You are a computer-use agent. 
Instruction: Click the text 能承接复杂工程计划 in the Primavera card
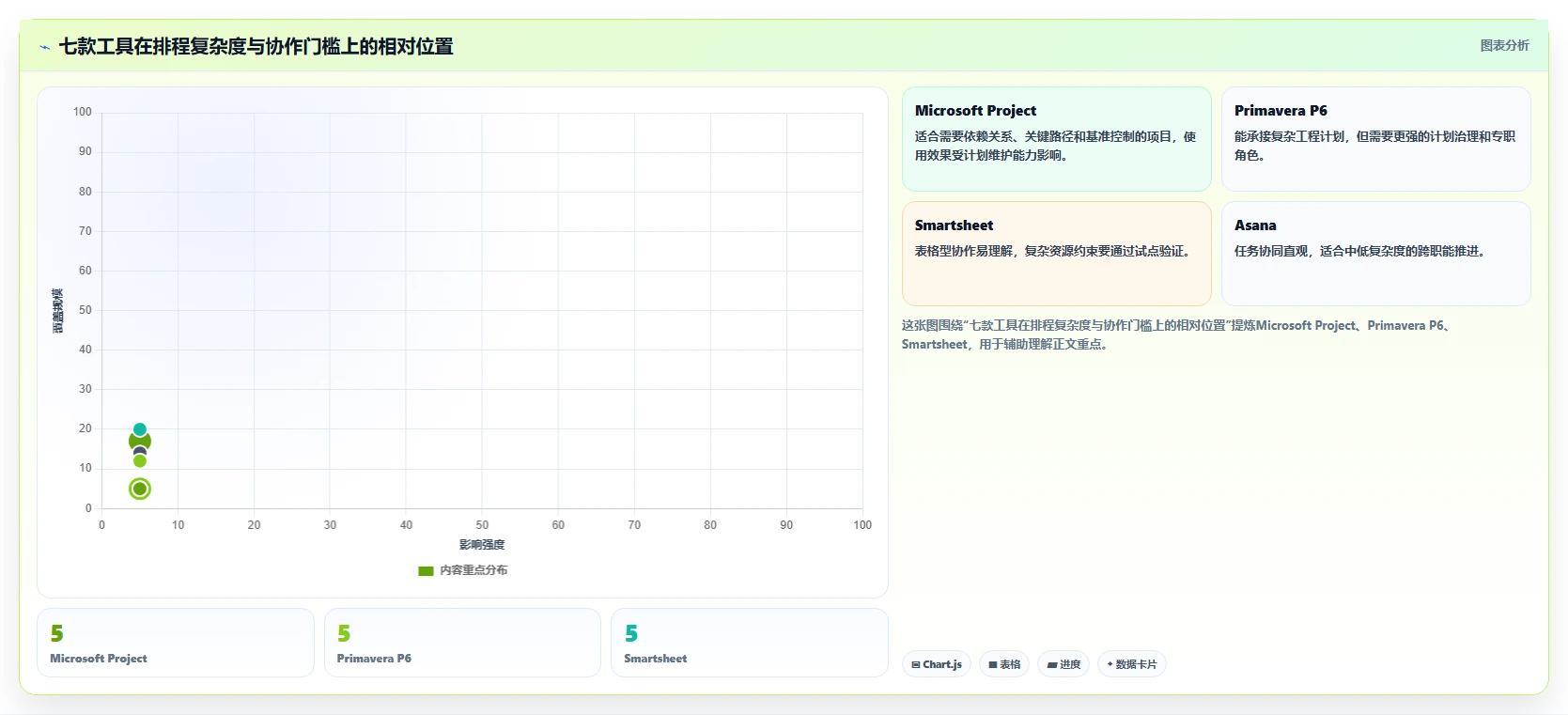point(1289,136)
